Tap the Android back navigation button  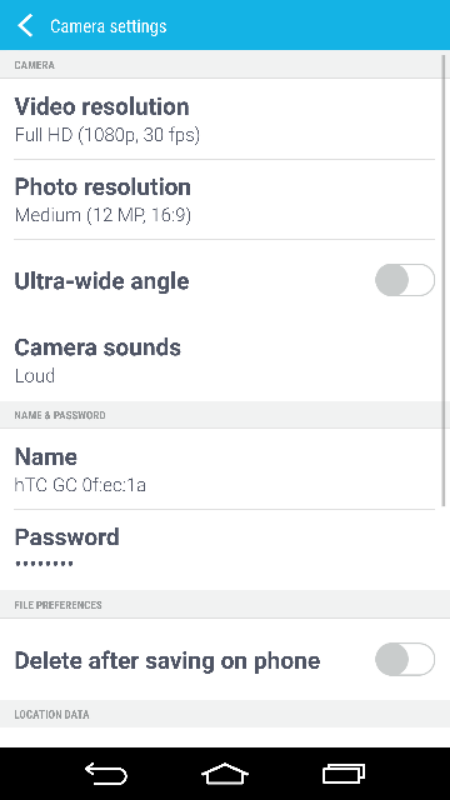pyautogui.click(x=106, y=774)
